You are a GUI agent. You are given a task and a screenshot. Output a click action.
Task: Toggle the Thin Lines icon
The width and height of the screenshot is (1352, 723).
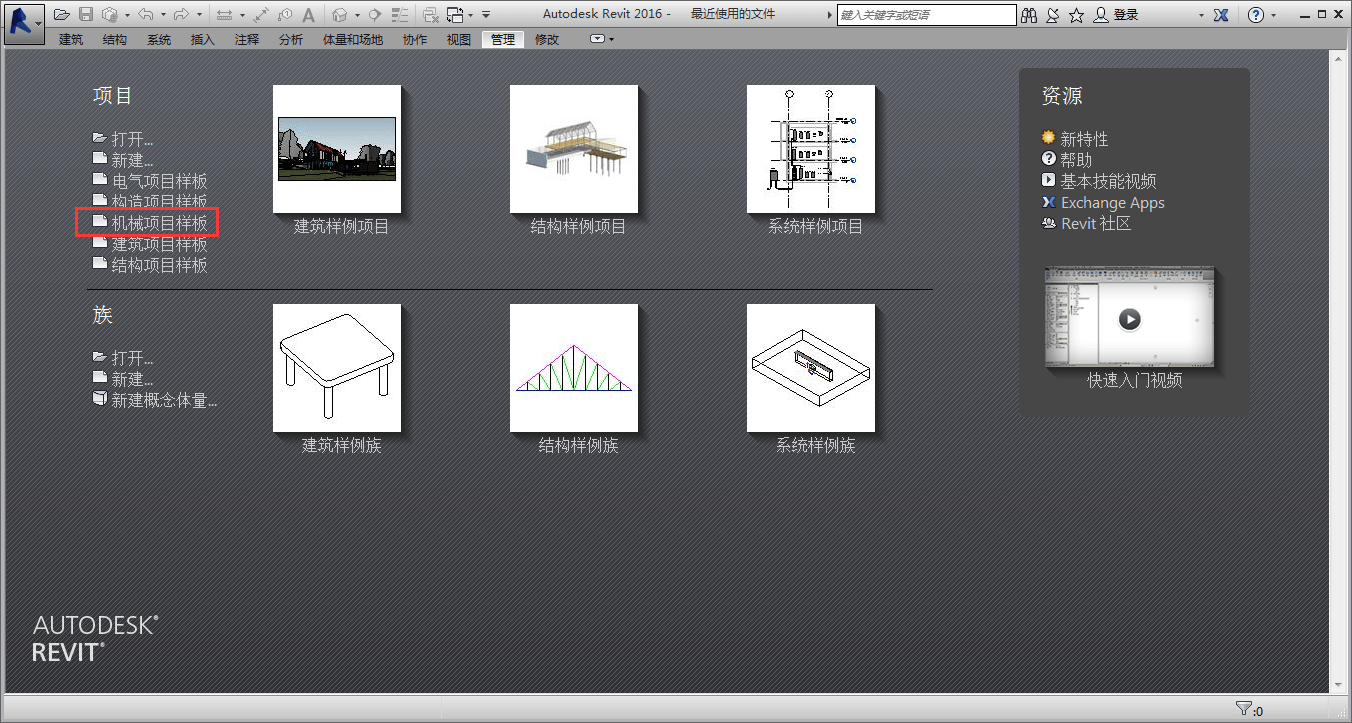(x=400, y=15)
